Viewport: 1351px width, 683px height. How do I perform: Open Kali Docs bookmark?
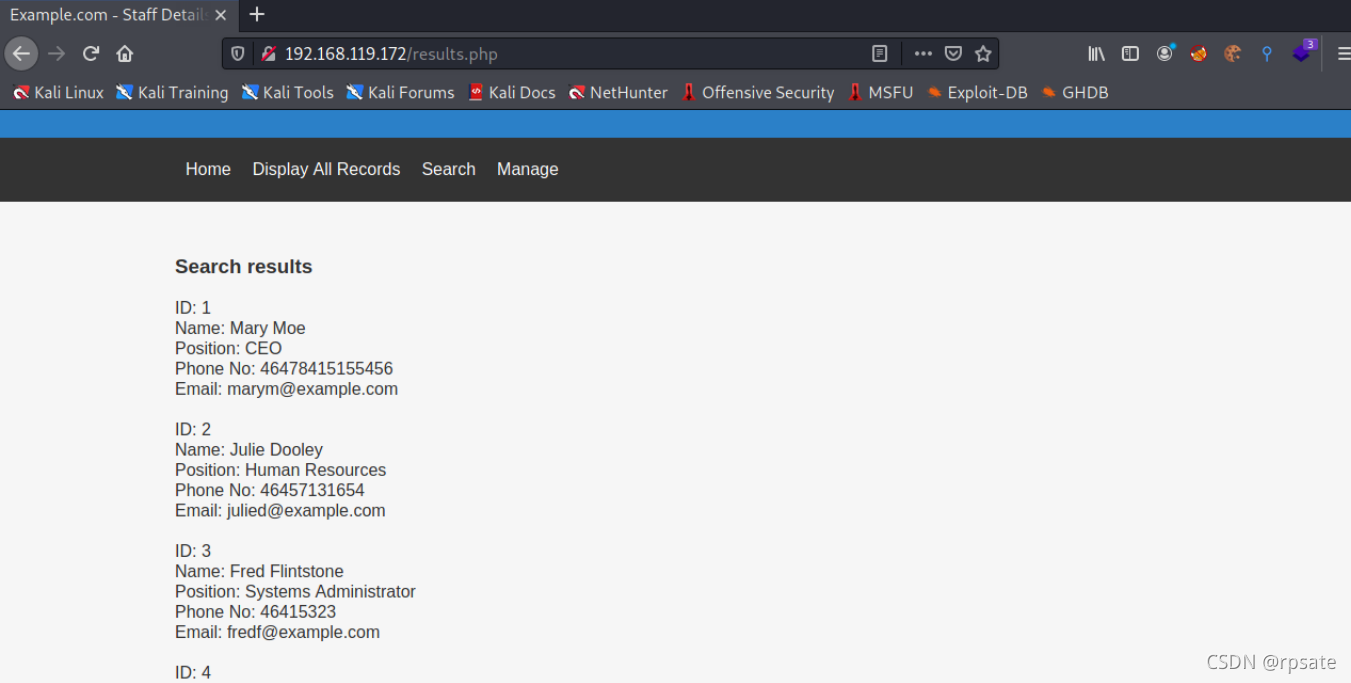click(512, 92)
